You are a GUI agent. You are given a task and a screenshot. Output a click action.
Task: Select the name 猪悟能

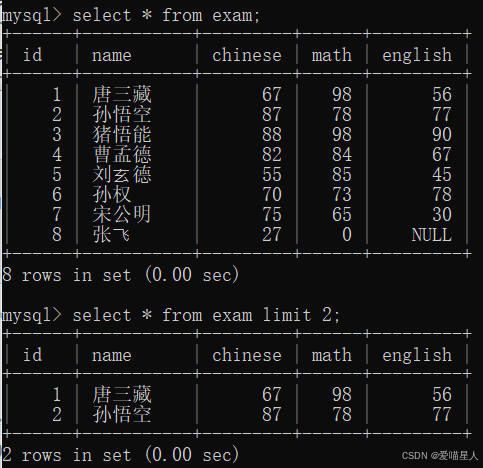click(x=122, y=135)
